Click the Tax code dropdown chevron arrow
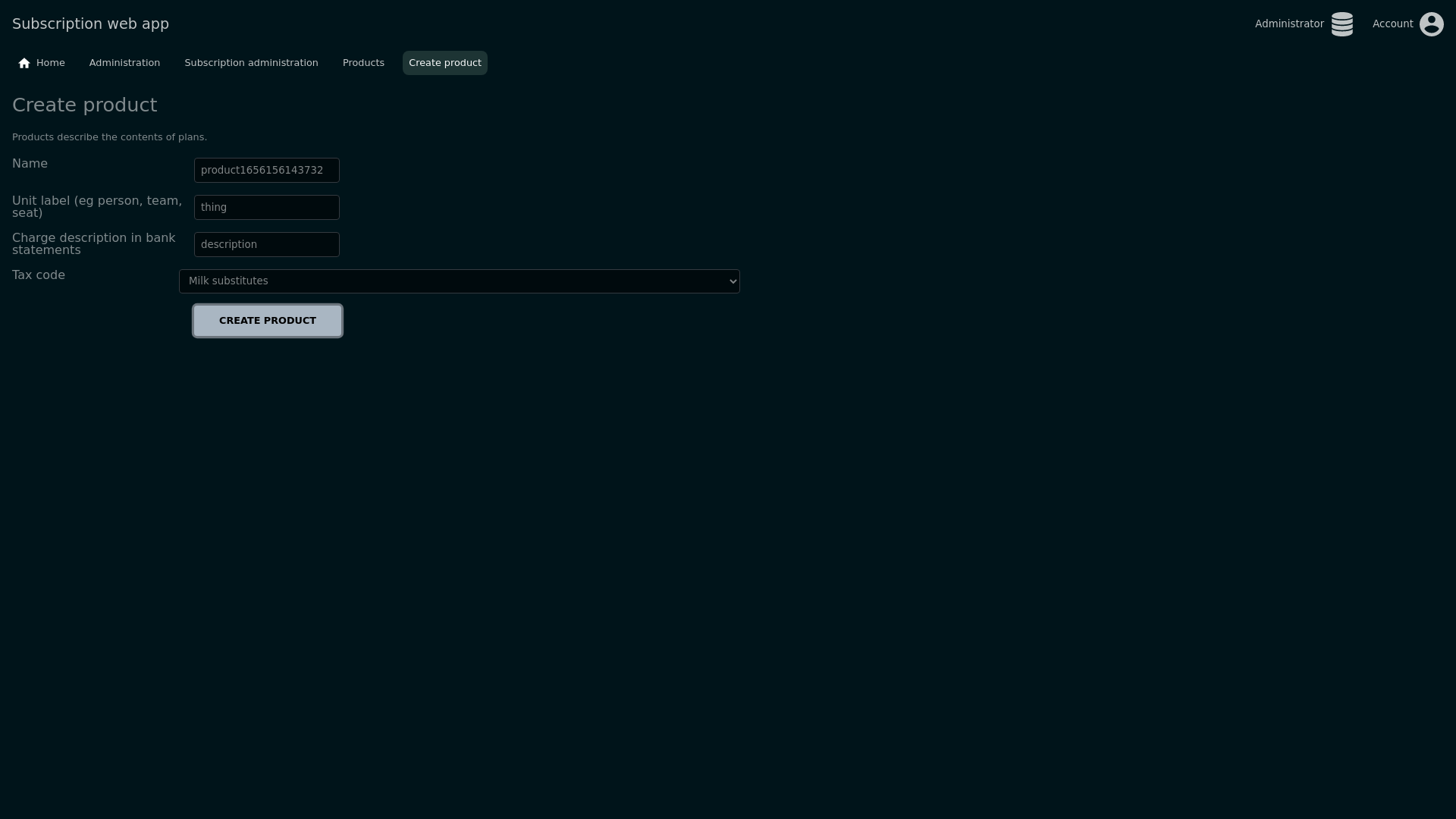 pos(733,281)
